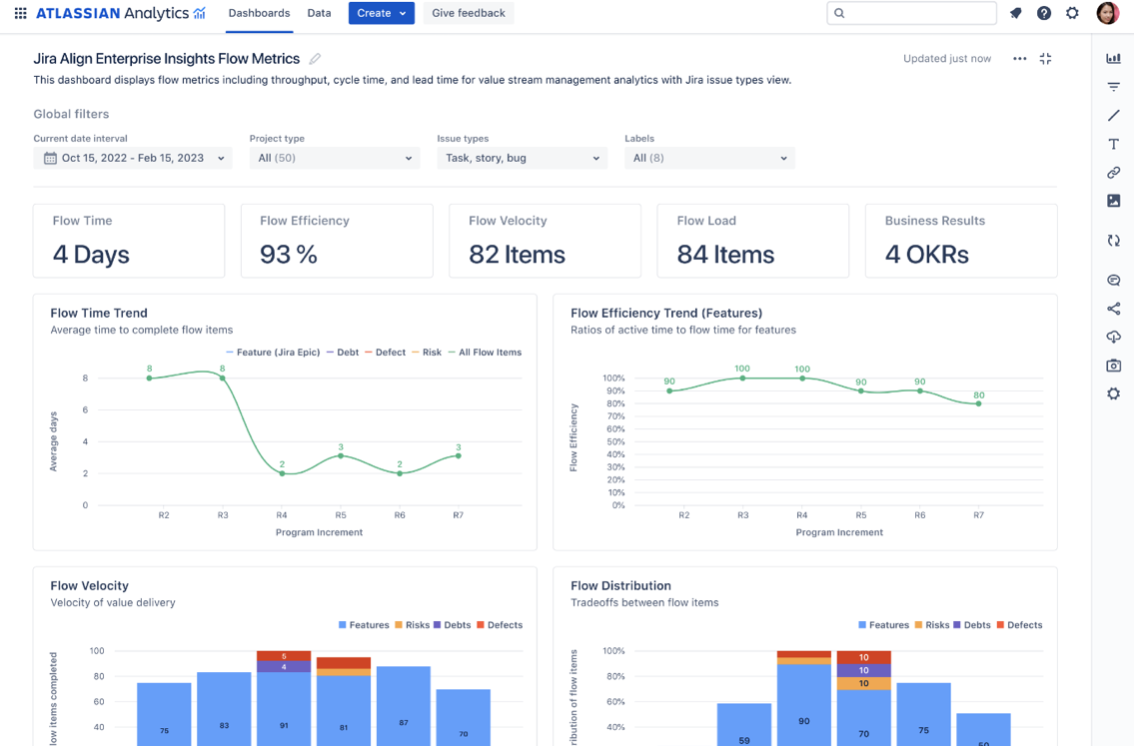Click the export download cloud icon
This screenshot has width=1134, height=746.
[1113, 337]
